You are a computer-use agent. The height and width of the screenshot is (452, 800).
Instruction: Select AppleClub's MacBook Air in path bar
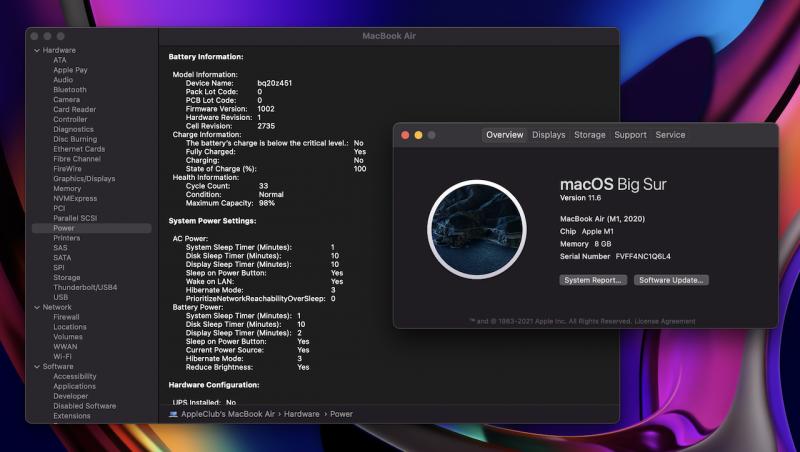click(228, 414)
